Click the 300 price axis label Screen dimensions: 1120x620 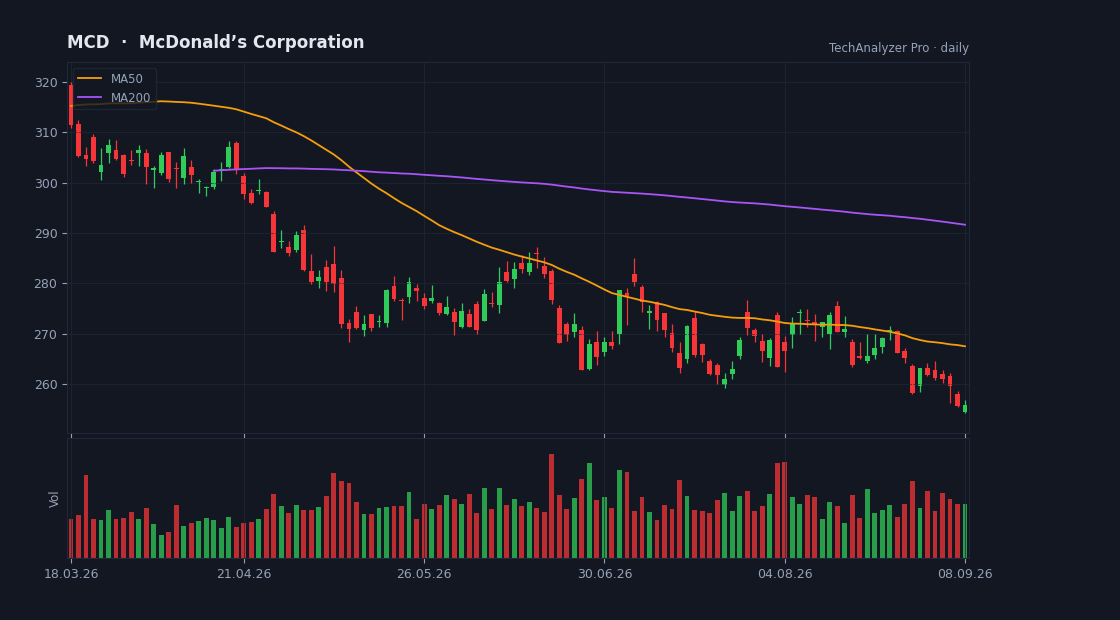pos(46,184)
